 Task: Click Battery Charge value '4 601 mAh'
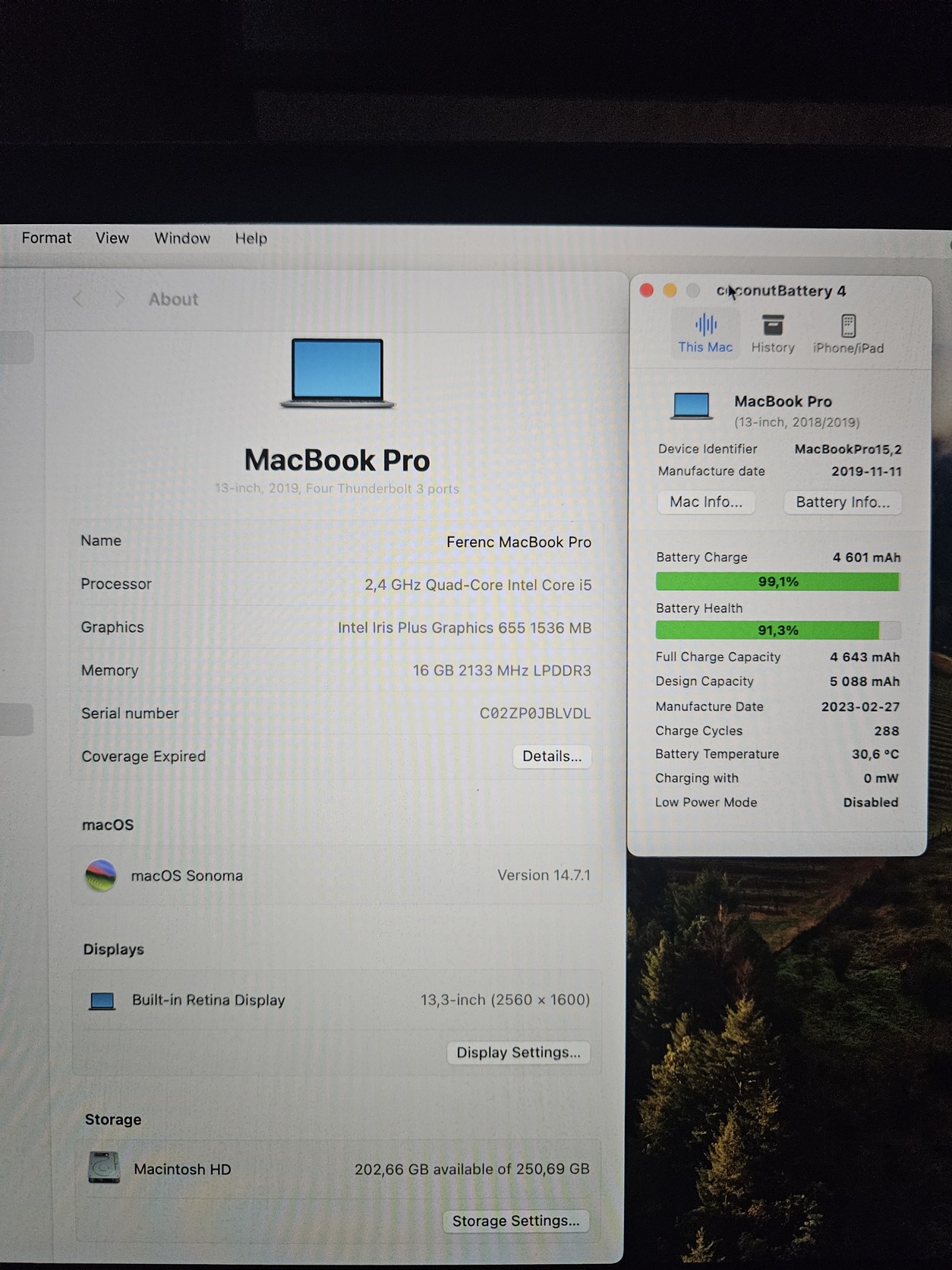coord(866,558)
